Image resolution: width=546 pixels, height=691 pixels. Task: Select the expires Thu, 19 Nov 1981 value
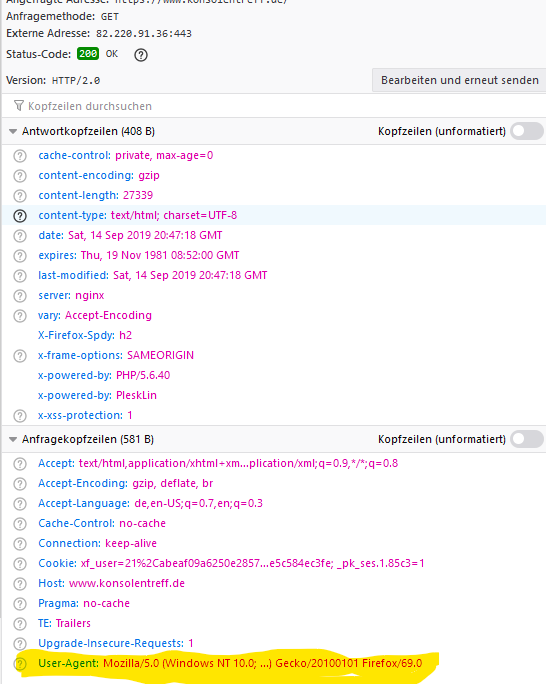pyautogui.click(x=160, y=256)
